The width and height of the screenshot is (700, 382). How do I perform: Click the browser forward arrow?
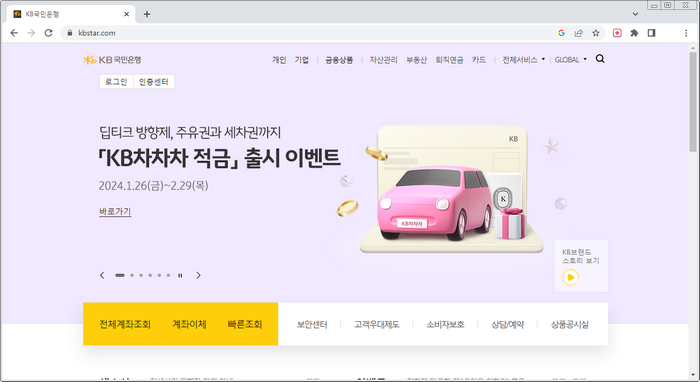tap(31, 33)
